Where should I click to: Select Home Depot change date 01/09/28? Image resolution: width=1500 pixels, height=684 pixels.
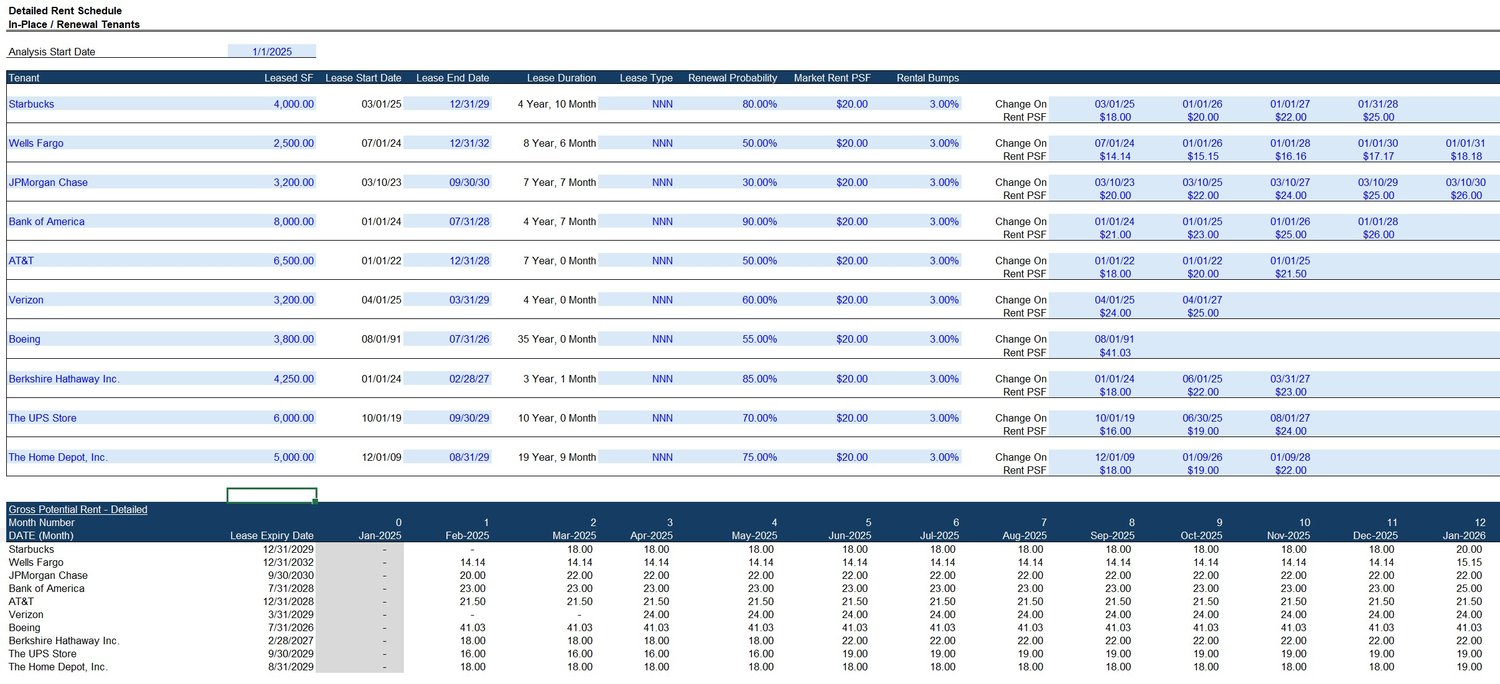(x=1290, y=457)
